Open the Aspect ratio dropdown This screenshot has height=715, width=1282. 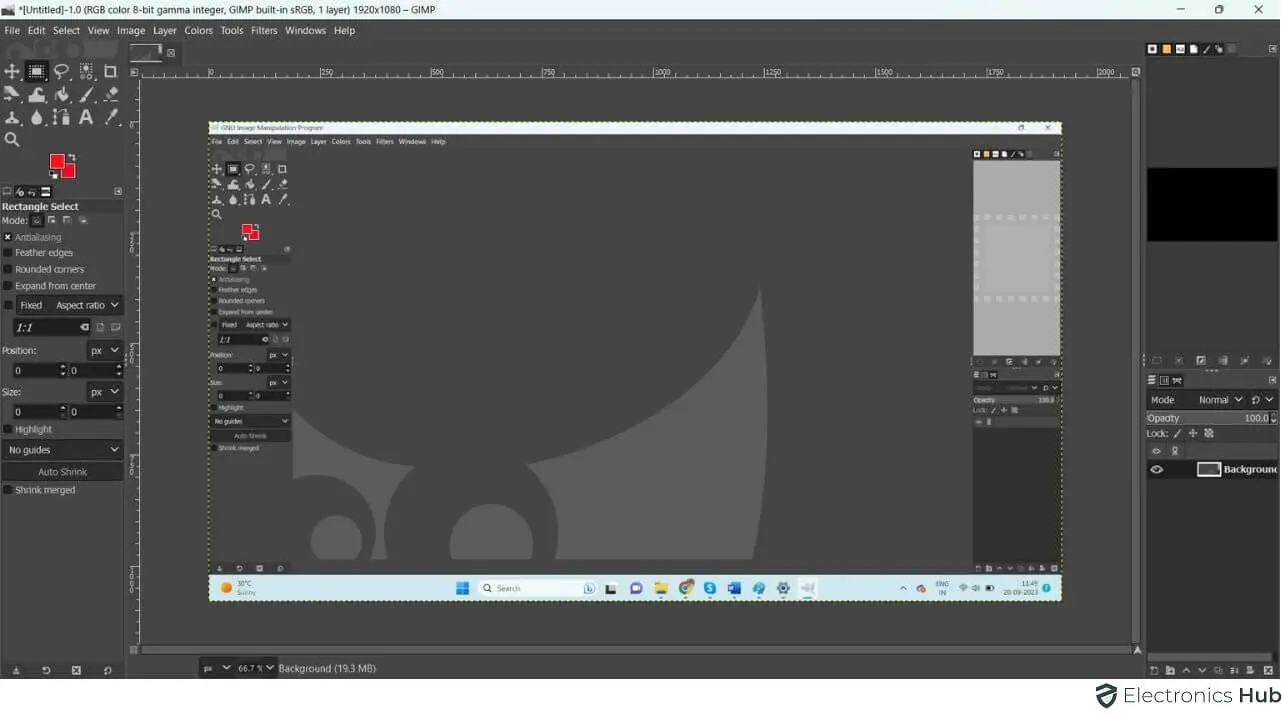point(87,305)
